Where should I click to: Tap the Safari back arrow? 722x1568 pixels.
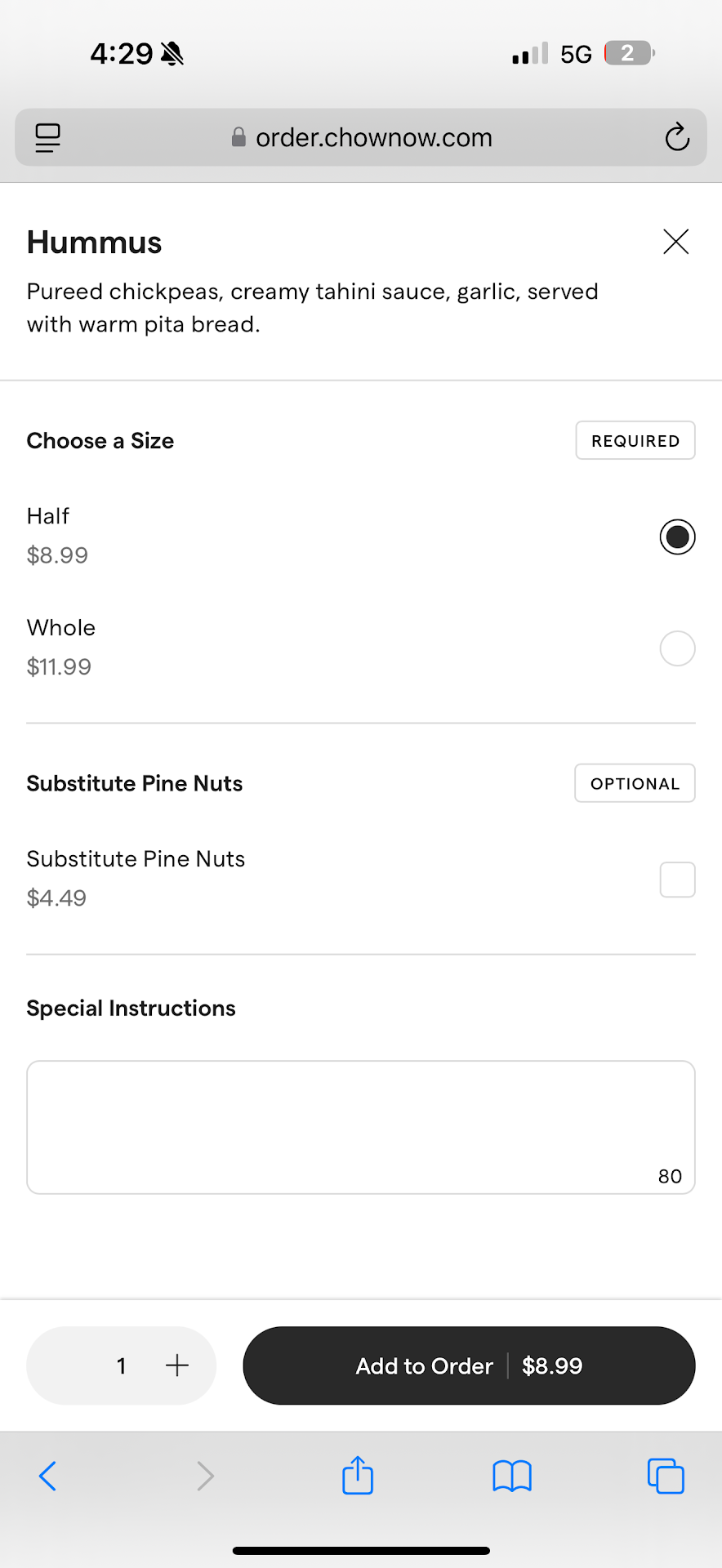pyautogui.click(x=48, y=1476)
